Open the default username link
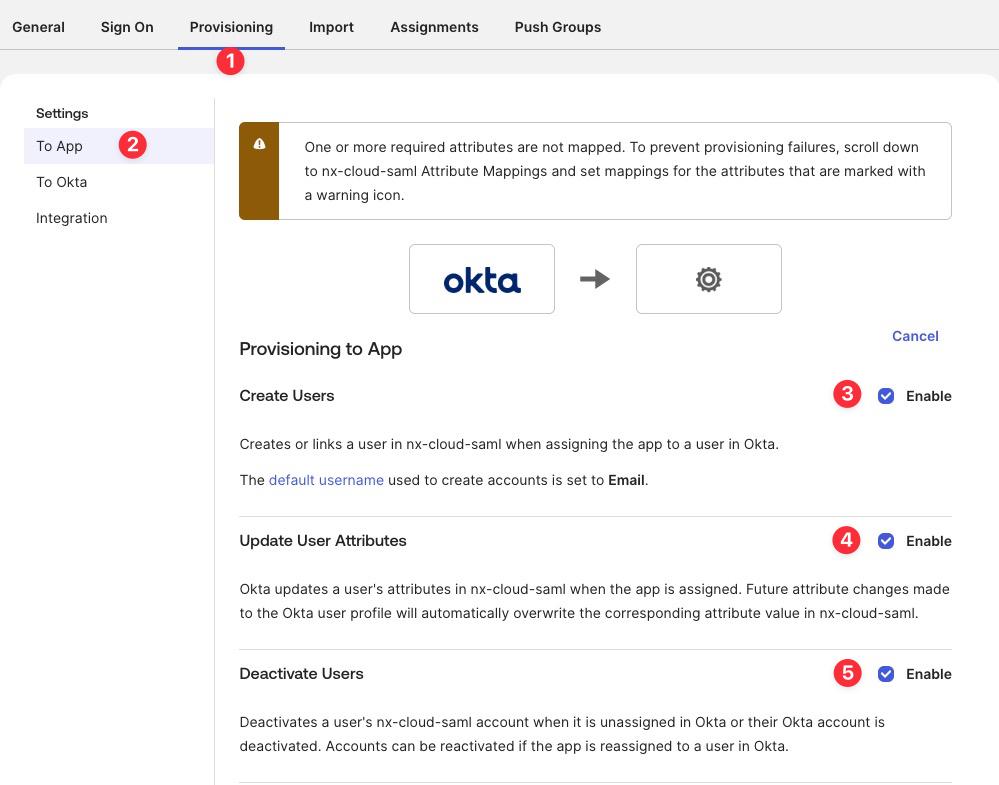Screen dimensions: 999x785 (x=325, y=479)
